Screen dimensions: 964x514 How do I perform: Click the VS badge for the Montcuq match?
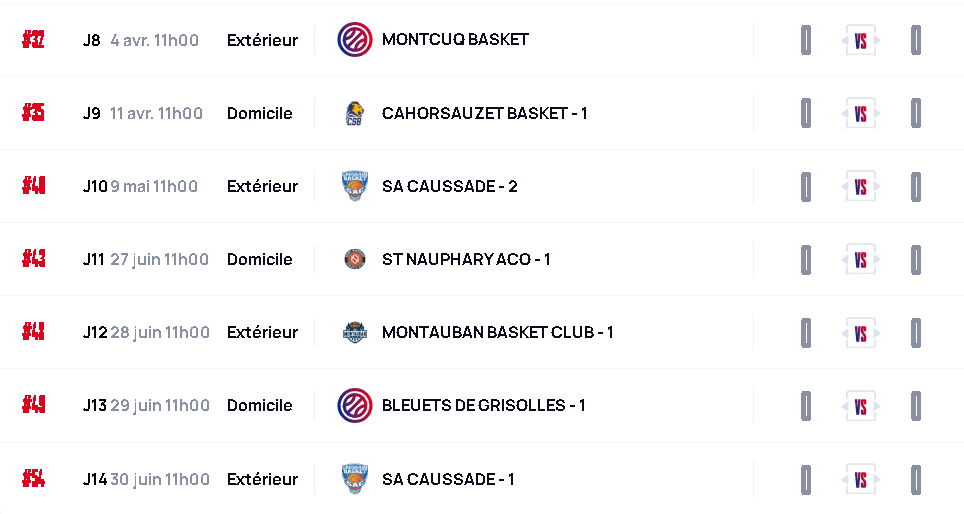pos(860,41)
